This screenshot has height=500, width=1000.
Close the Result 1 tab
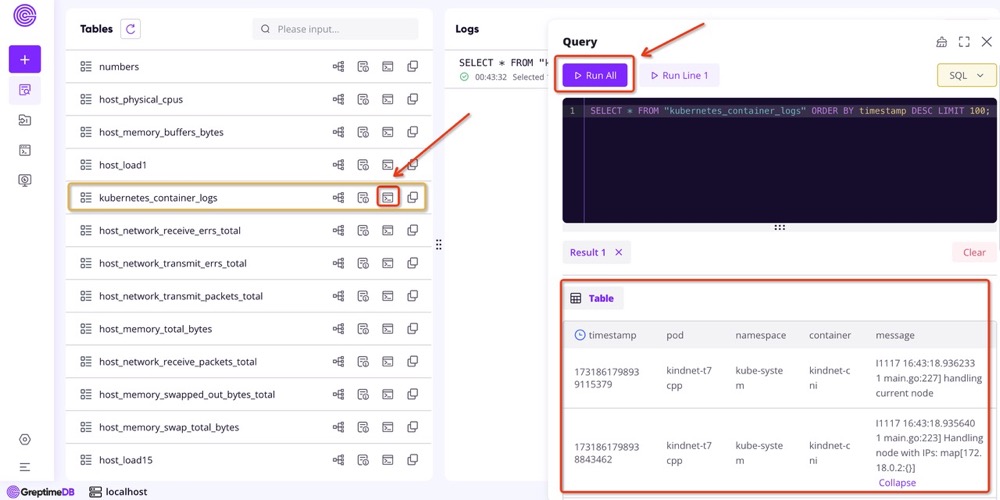coord(618,252)
